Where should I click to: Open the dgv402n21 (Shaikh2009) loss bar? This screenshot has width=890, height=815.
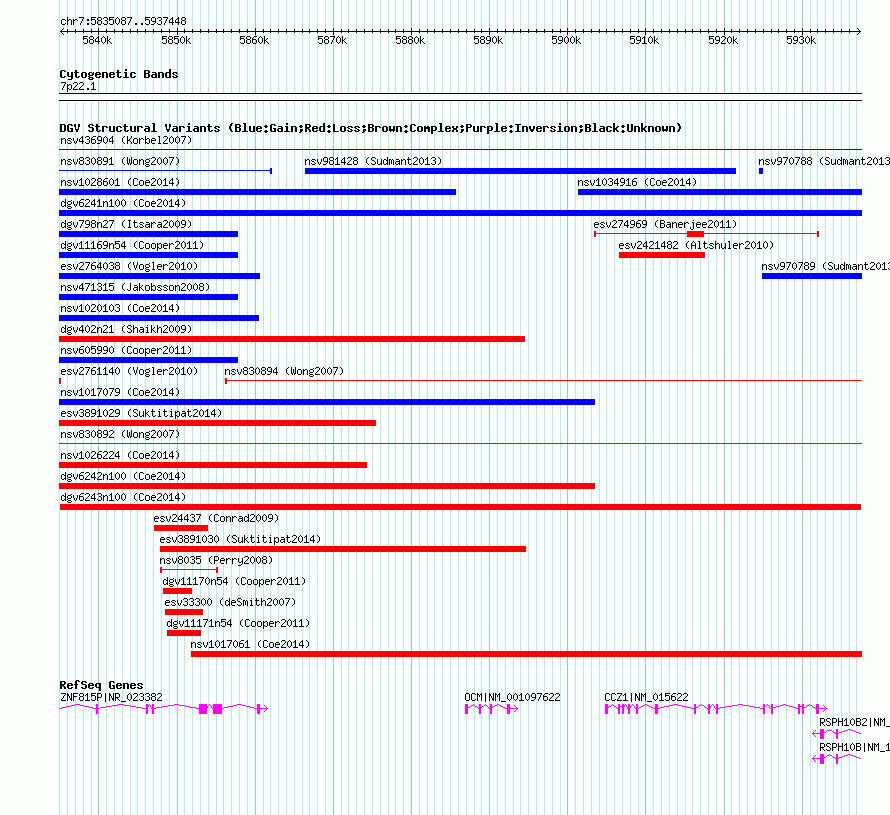click(x=292, y=339)
